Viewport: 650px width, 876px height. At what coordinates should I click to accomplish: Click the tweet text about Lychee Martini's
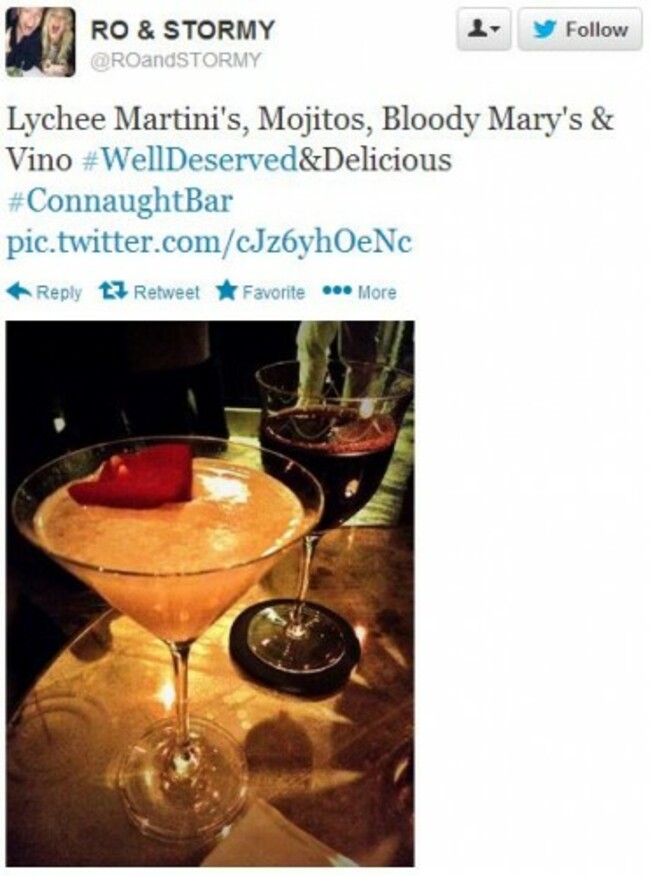tap(310, 139)
